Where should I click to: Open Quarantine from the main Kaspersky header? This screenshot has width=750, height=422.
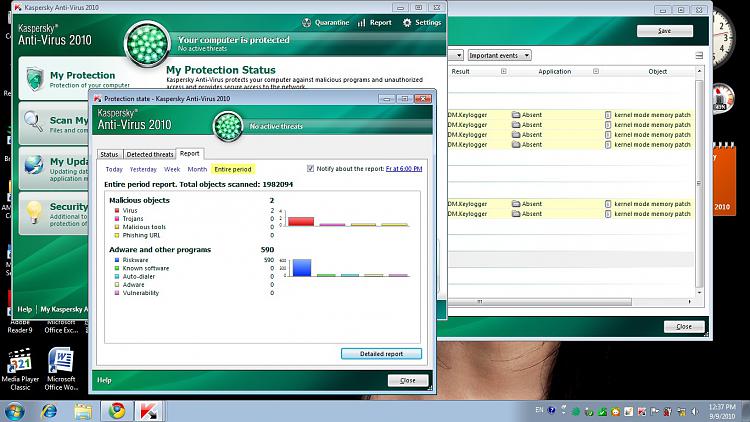pos(326,22)
